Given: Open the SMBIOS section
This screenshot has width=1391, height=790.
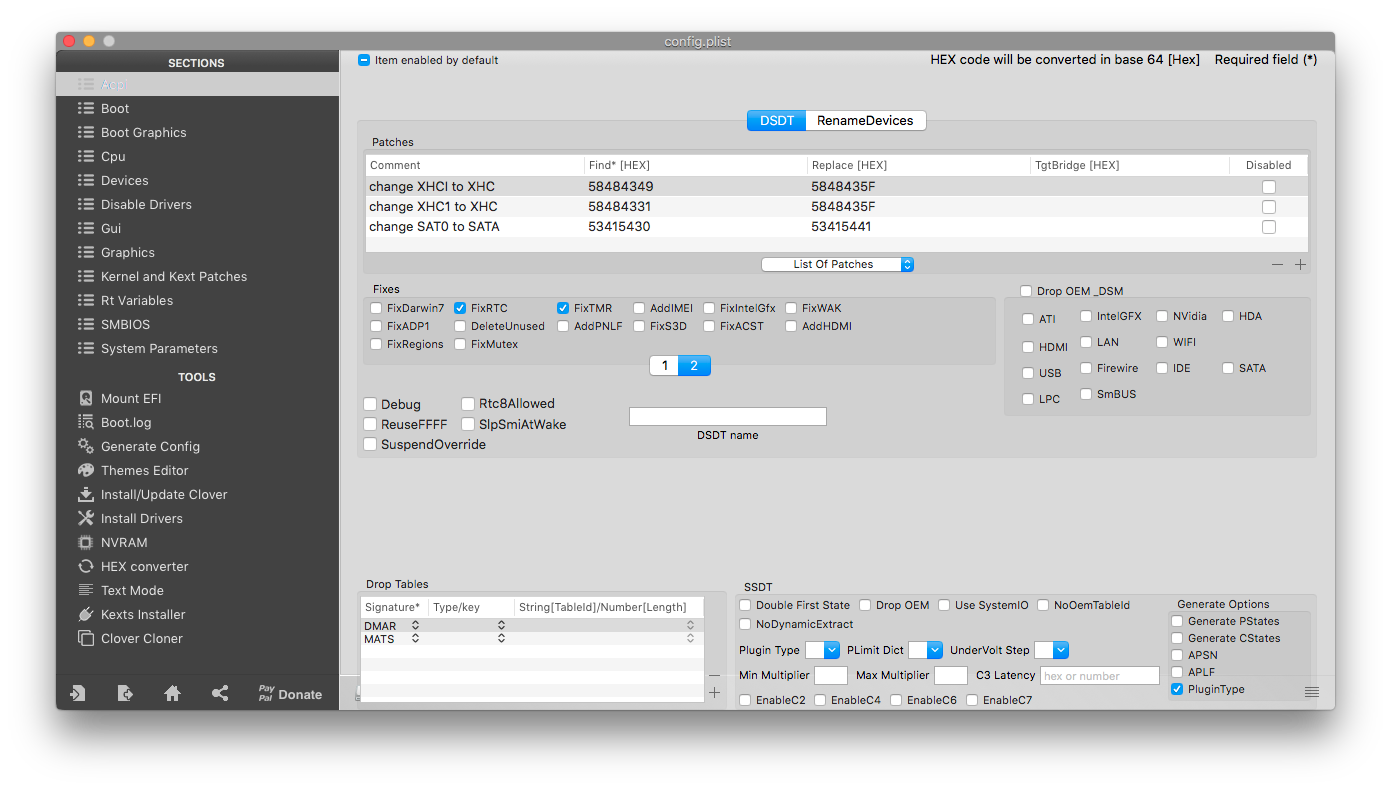Looking at the screenshot, I should pos(124,324).
